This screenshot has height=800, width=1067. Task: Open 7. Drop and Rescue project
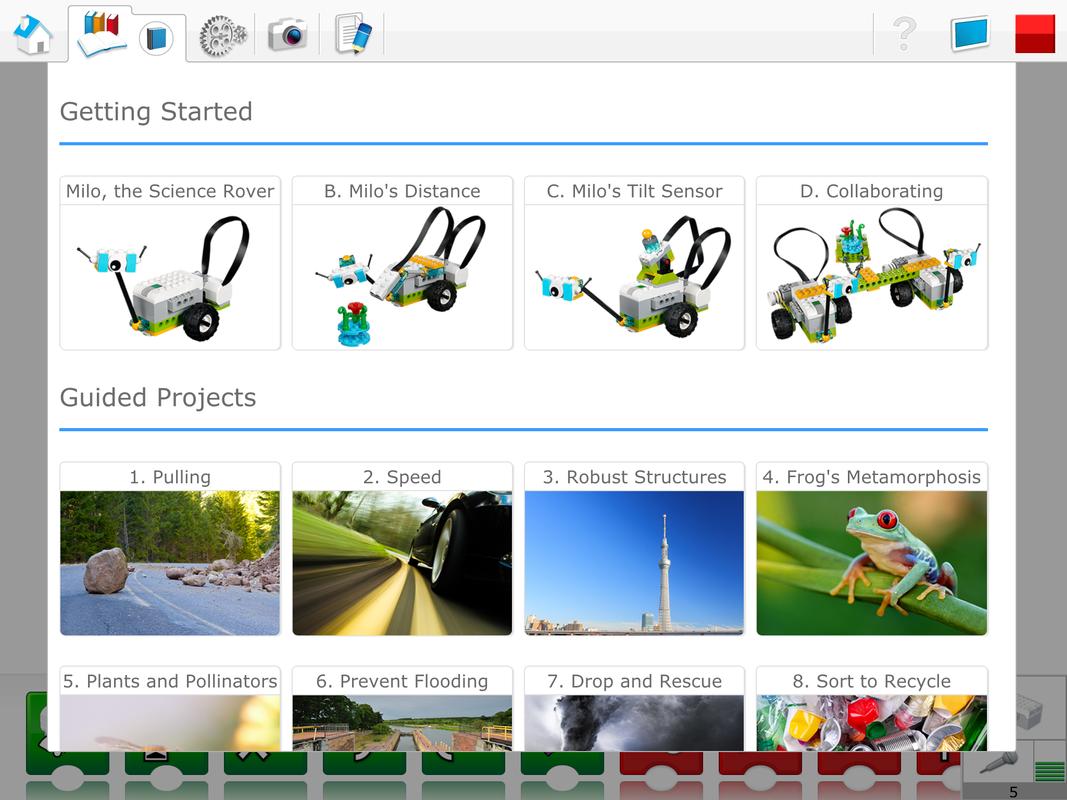pyautogui.click(x=634, y=709)
